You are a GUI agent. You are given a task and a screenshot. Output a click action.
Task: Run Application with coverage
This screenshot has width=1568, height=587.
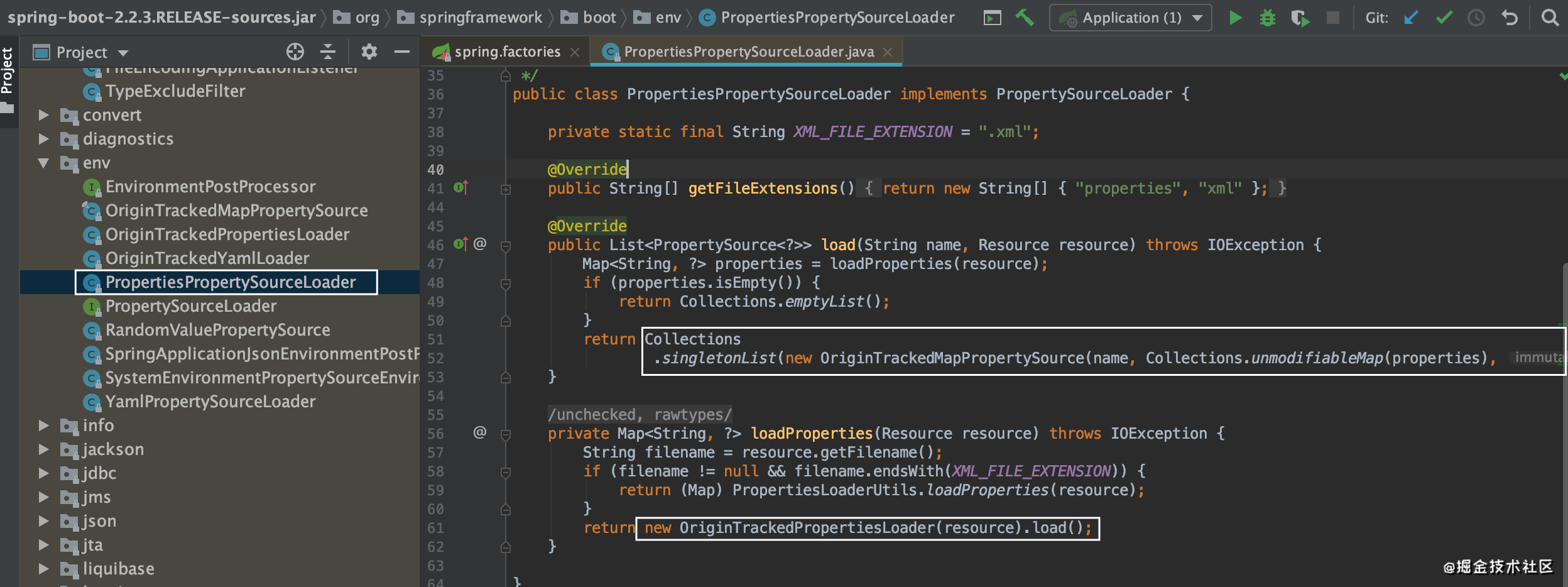(1300, 18)
